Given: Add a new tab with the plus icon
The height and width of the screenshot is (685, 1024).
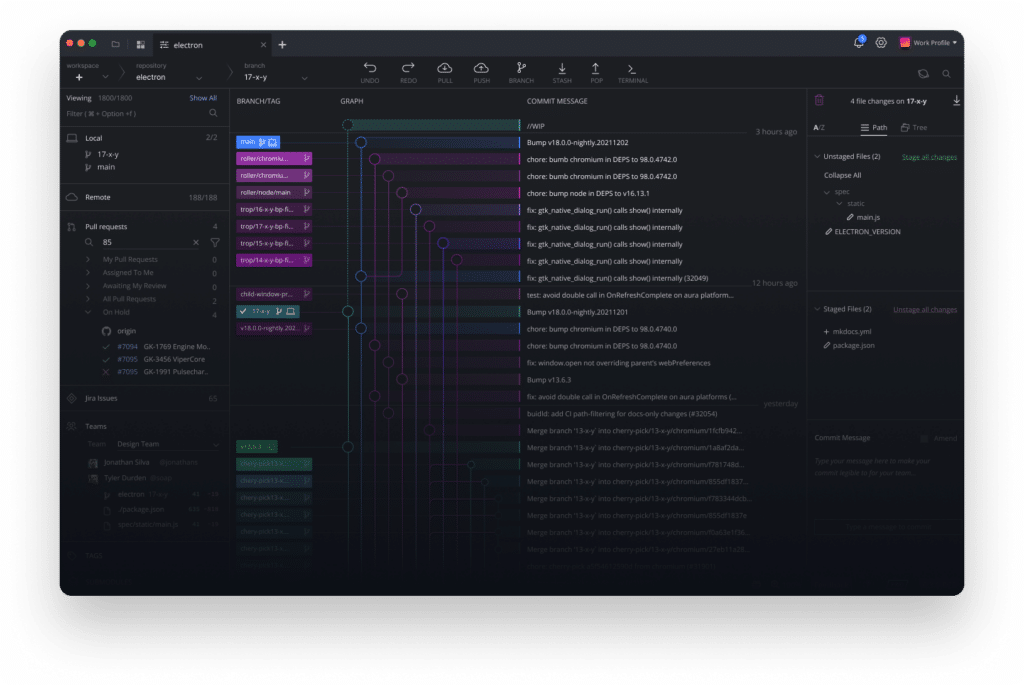Looking at the screenshot, I should pos(282,44).
